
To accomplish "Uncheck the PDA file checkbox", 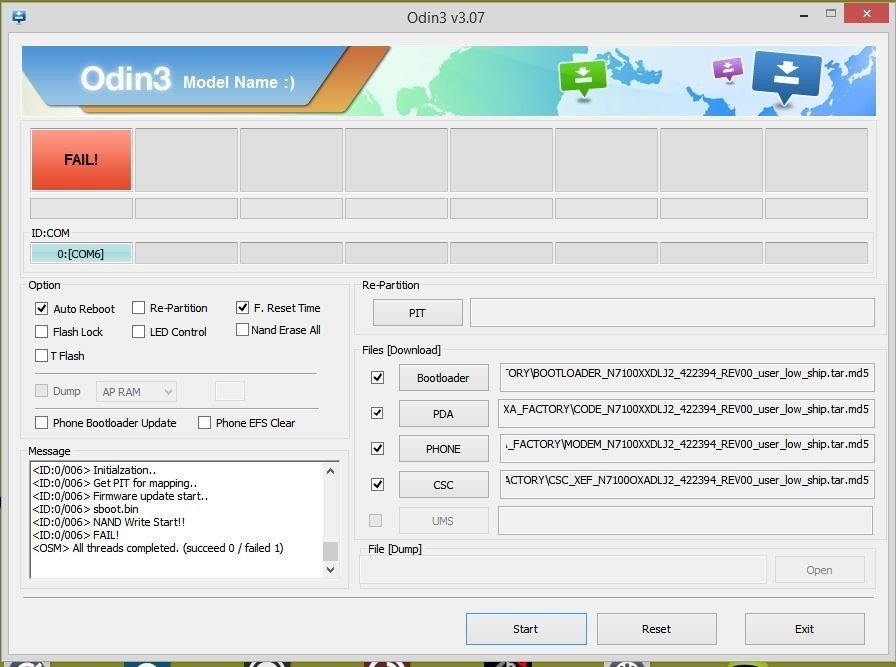I will coord(377,413).
